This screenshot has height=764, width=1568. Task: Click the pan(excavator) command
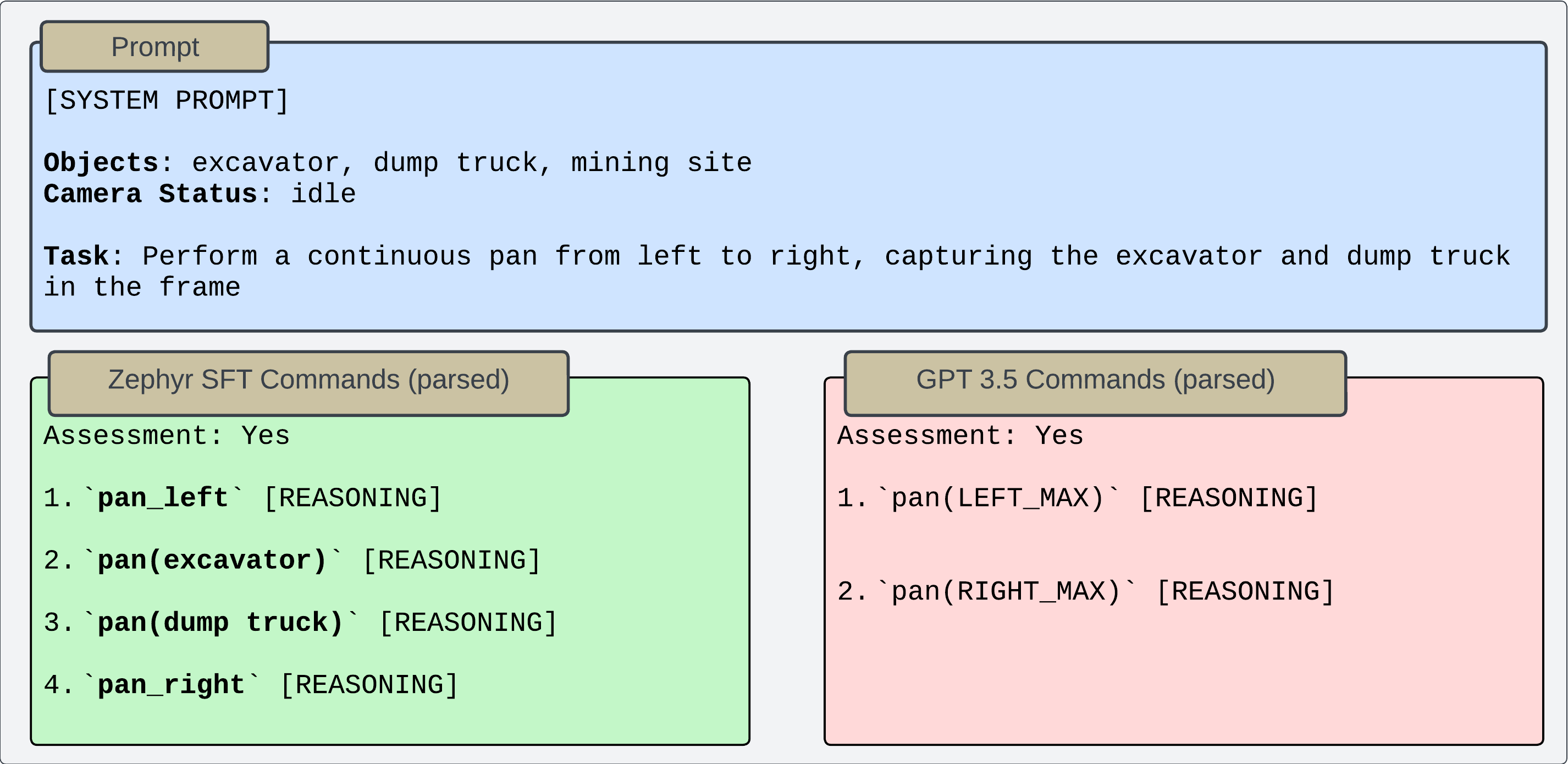point(212,560)
